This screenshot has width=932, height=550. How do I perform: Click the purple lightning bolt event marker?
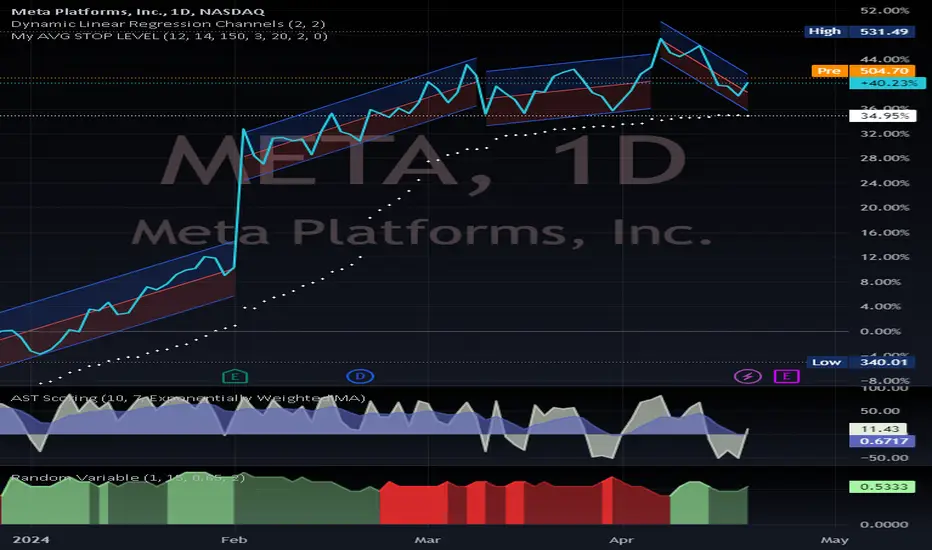pyautogui.click(x=748, y=376)
